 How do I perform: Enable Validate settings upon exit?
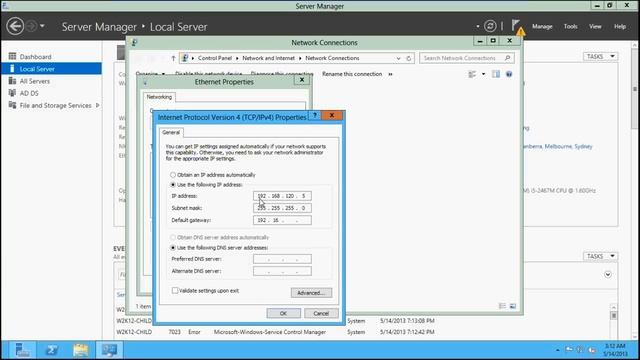coord(175,291)
